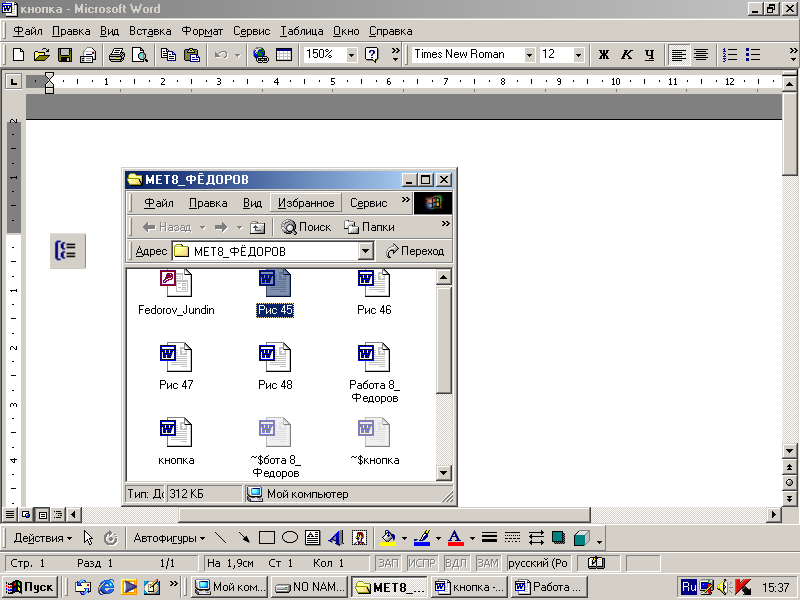Viewport: 800px width, 600px height.
Task: Open Word's Формат menu
Action: (202, 31)
